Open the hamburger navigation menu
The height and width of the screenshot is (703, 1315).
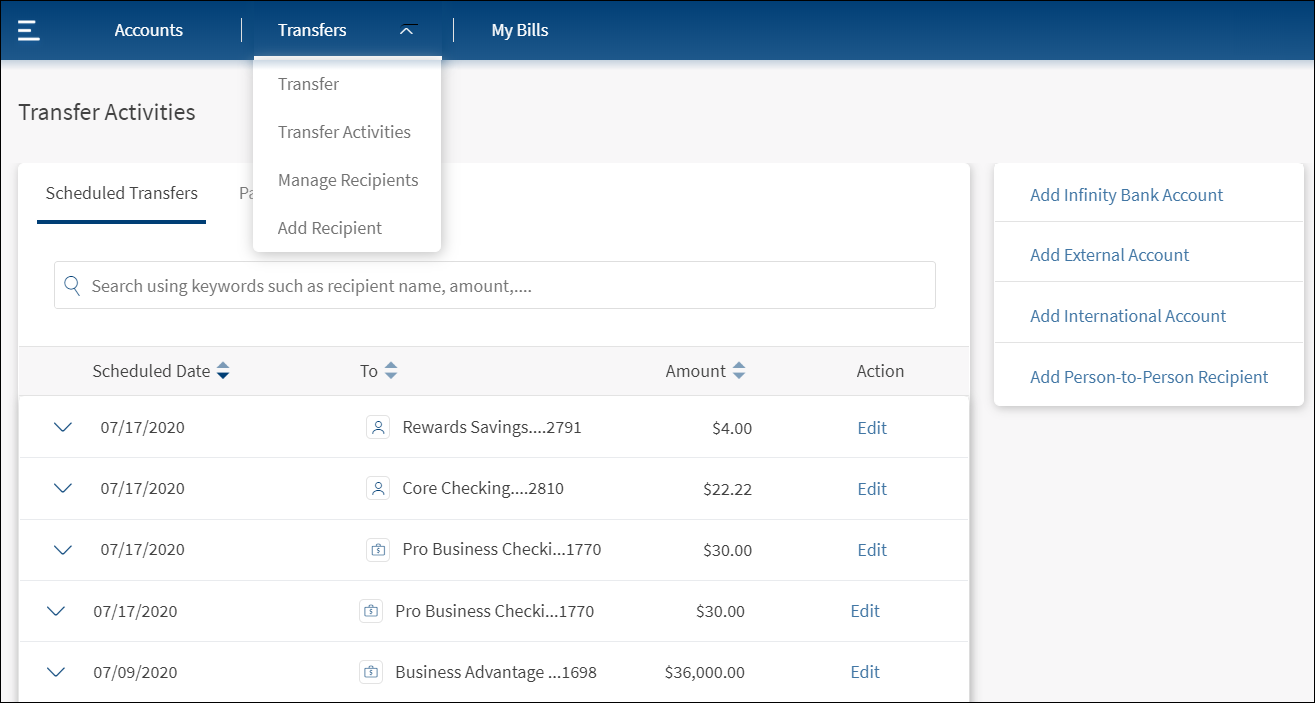point(29,30)
